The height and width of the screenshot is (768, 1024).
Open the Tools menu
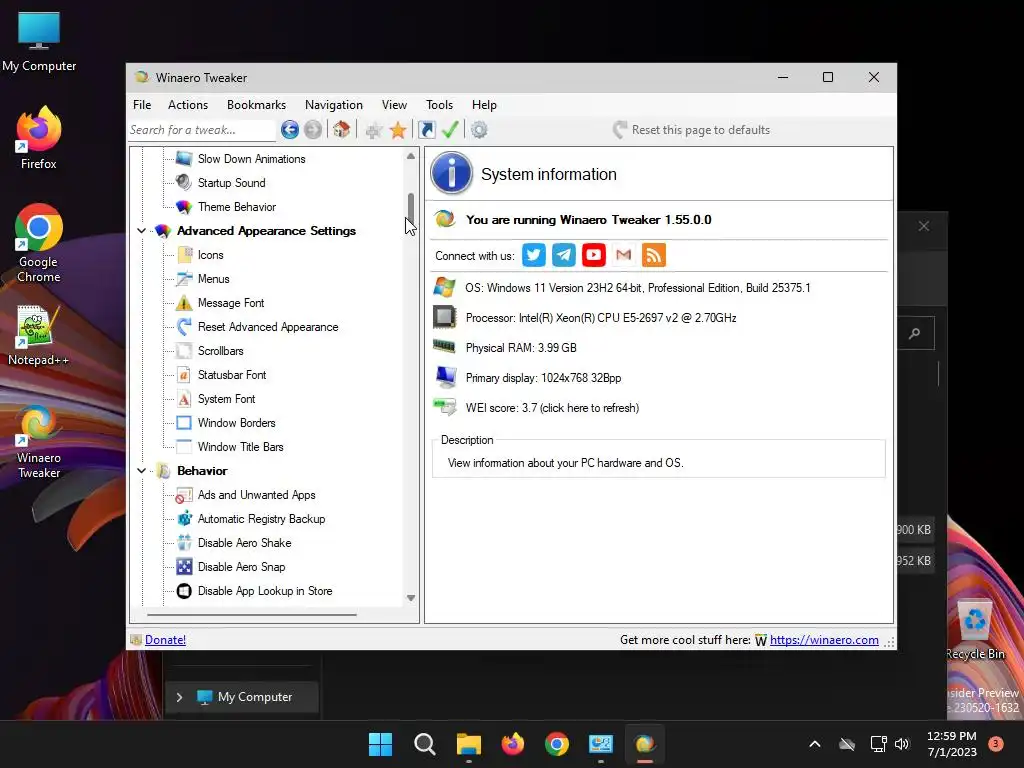tap(439, 105)
